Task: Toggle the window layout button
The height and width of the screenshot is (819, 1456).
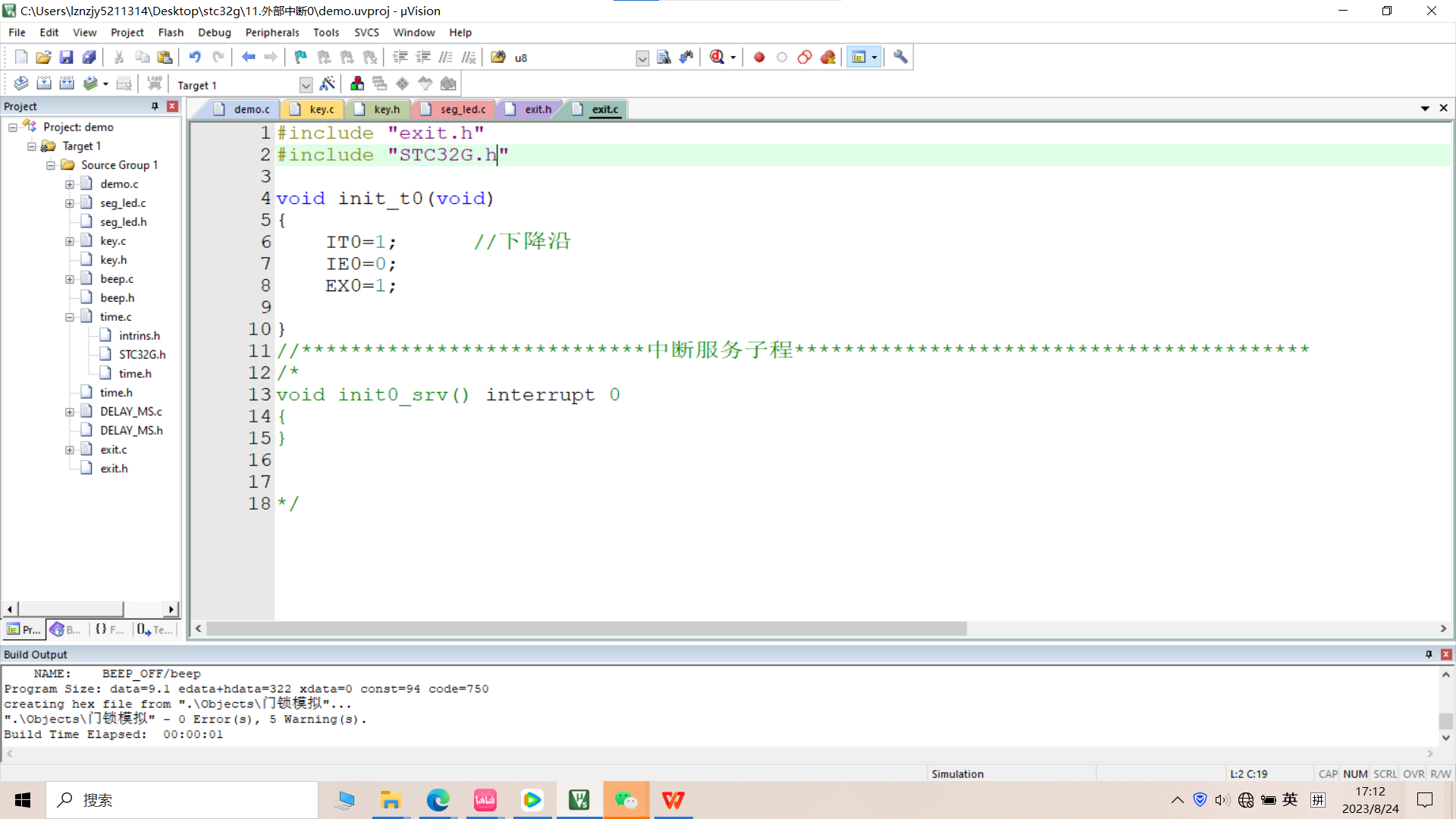Action: tap(858, 57)
